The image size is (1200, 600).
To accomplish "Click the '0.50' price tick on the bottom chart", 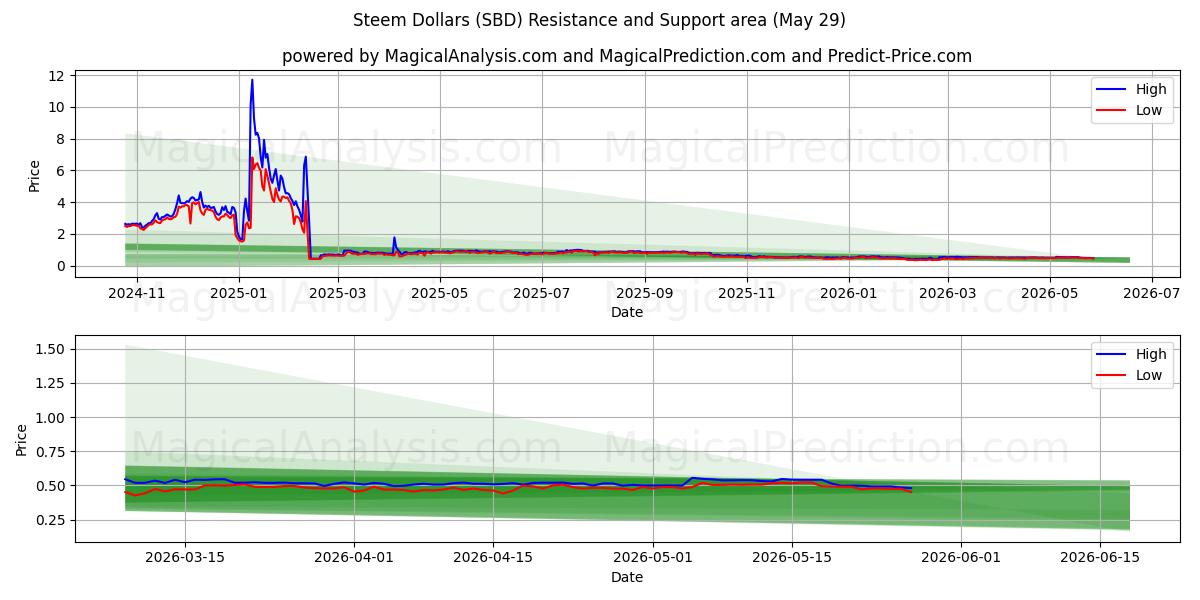I will pos(51,486).
